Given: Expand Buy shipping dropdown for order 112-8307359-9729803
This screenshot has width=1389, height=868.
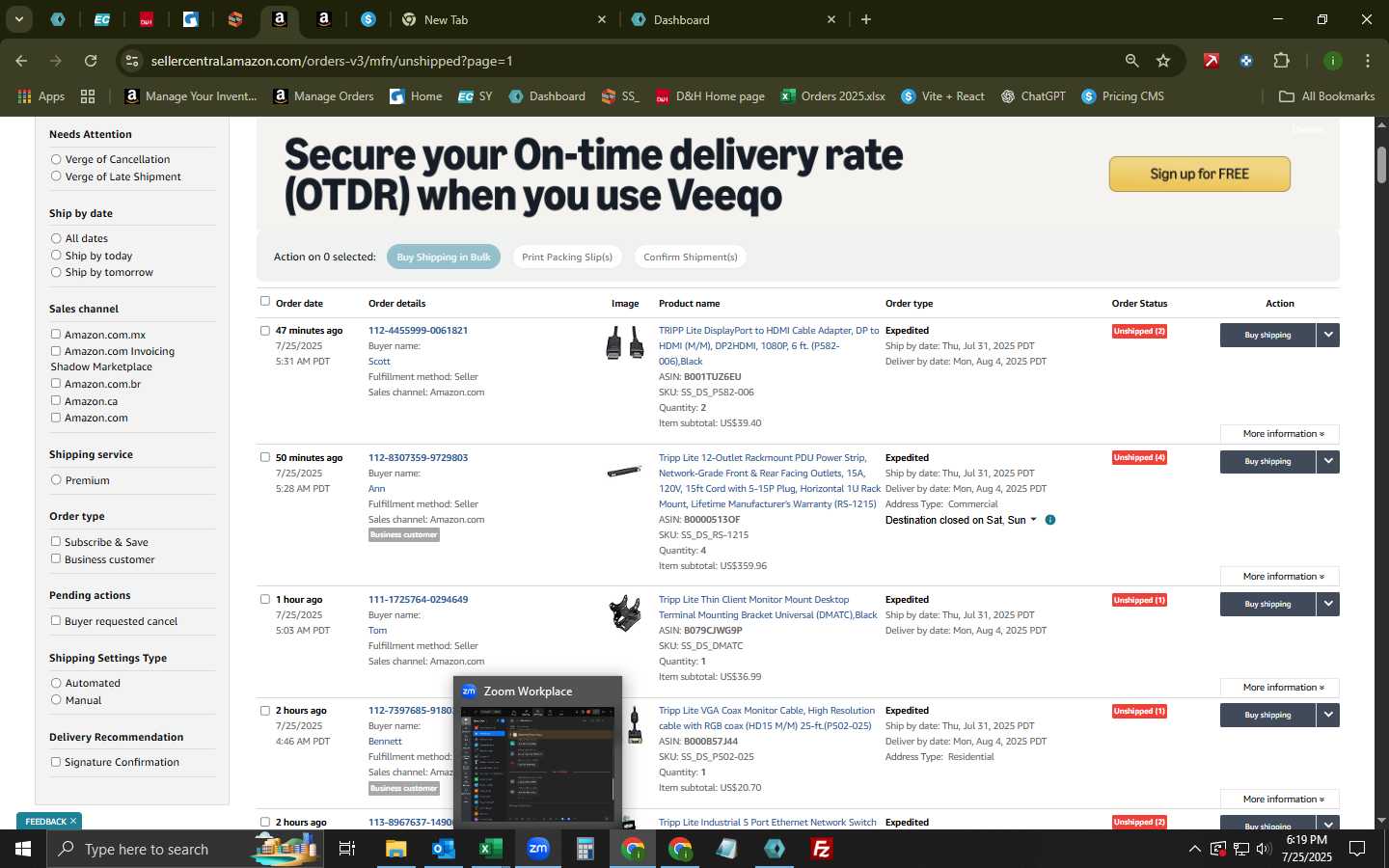Looking at the screenshot, I should 1328,461.
